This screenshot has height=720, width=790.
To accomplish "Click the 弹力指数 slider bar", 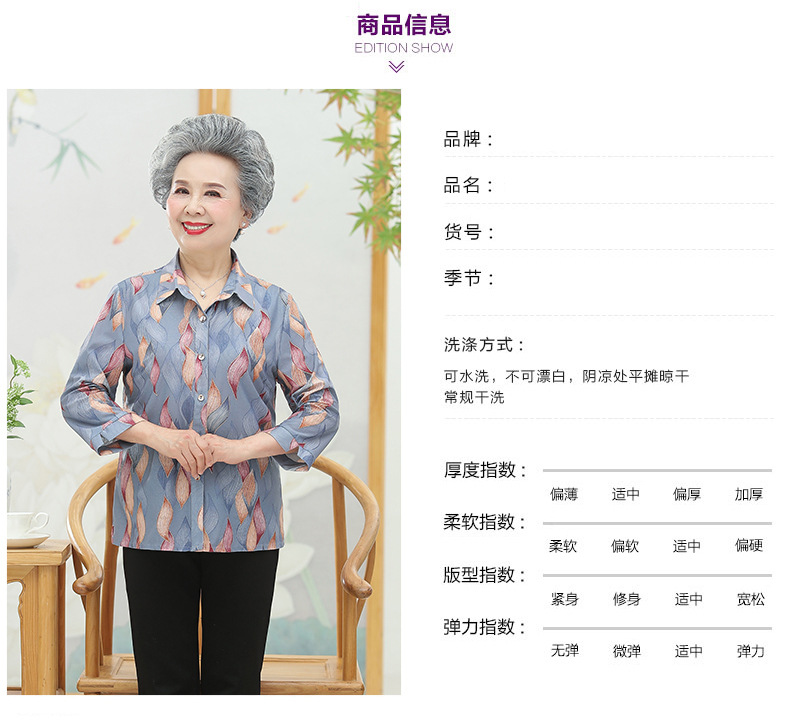I will tap(657, 628).
